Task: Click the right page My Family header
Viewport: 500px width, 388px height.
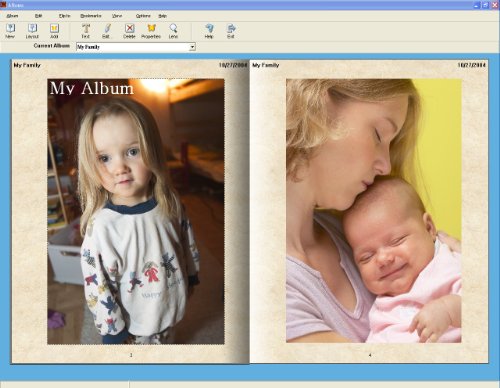Action: point(266,65)
